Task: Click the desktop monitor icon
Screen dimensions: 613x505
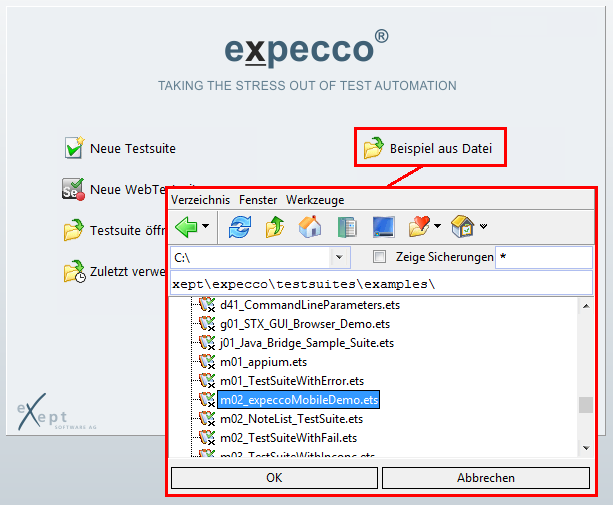Action: tap(383, 226)
